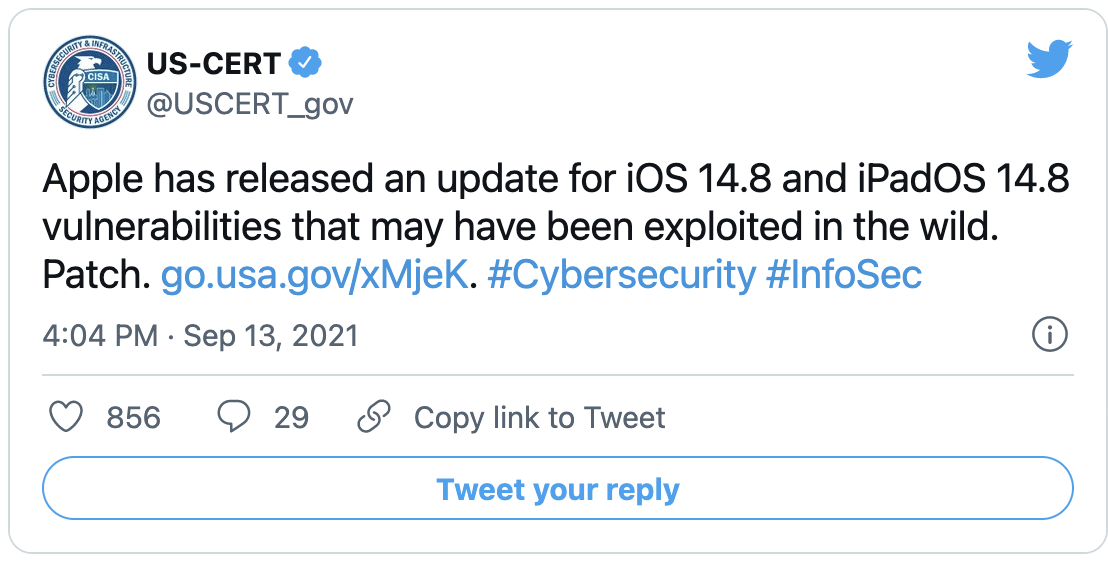The height and width of the screenshot is (564, 1108).
Task: Open the go.usa.gov/xMjeK link
Action: (314, 275)
